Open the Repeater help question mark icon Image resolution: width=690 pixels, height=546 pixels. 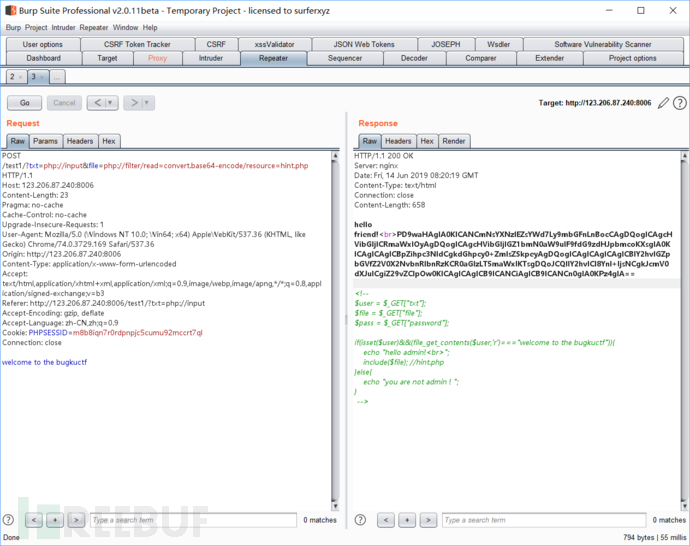[679, 103]
